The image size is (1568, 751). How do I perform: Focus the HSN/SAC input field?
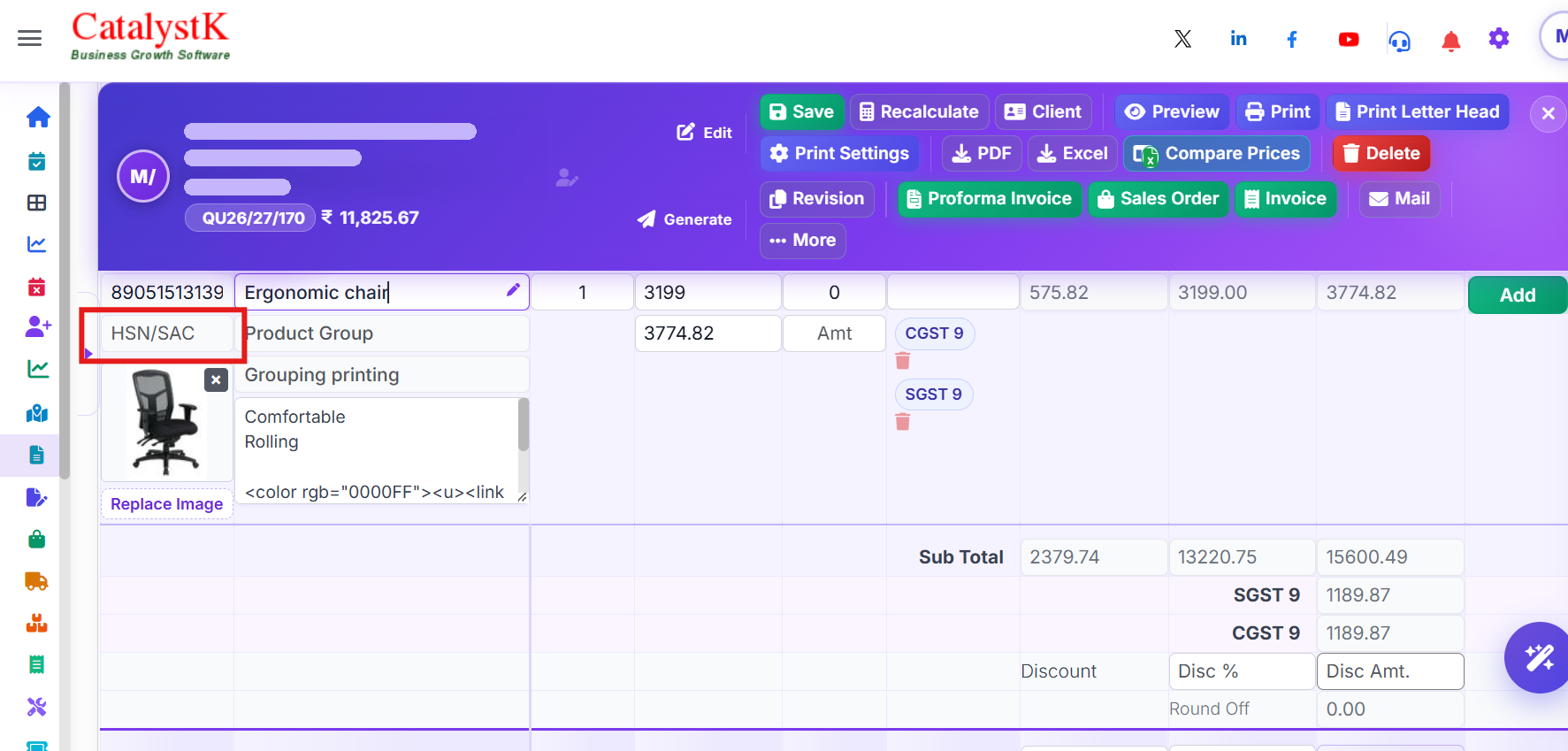(x=167, y=333)
